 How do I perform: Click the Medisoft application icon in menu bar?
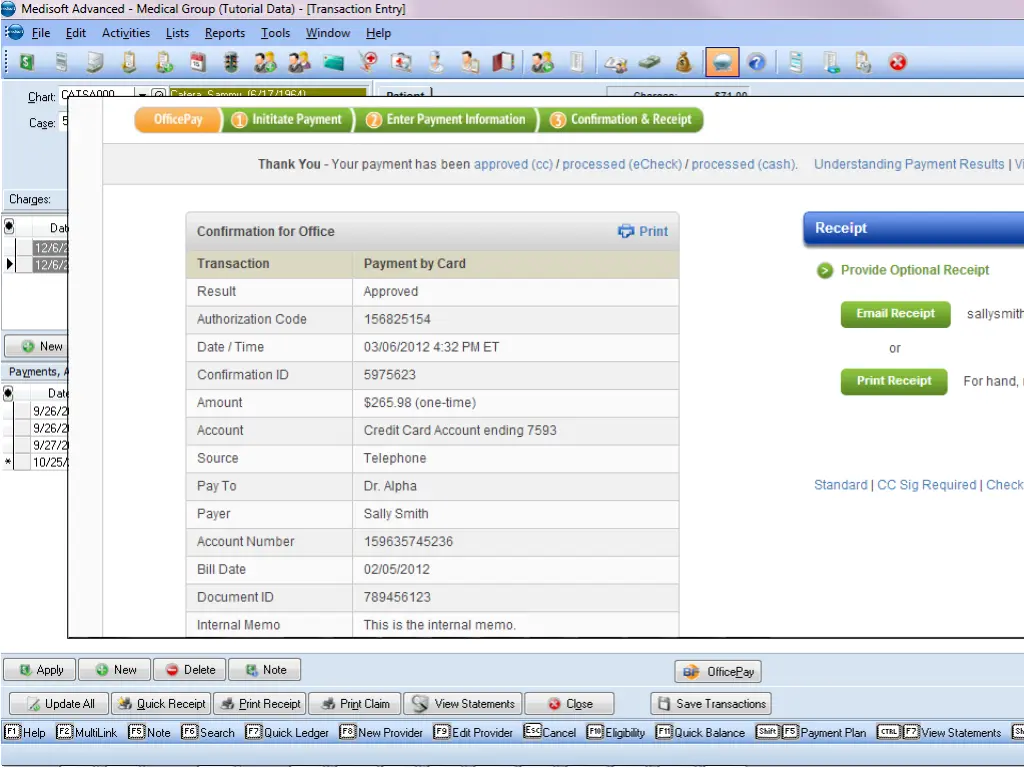[14, 33]
